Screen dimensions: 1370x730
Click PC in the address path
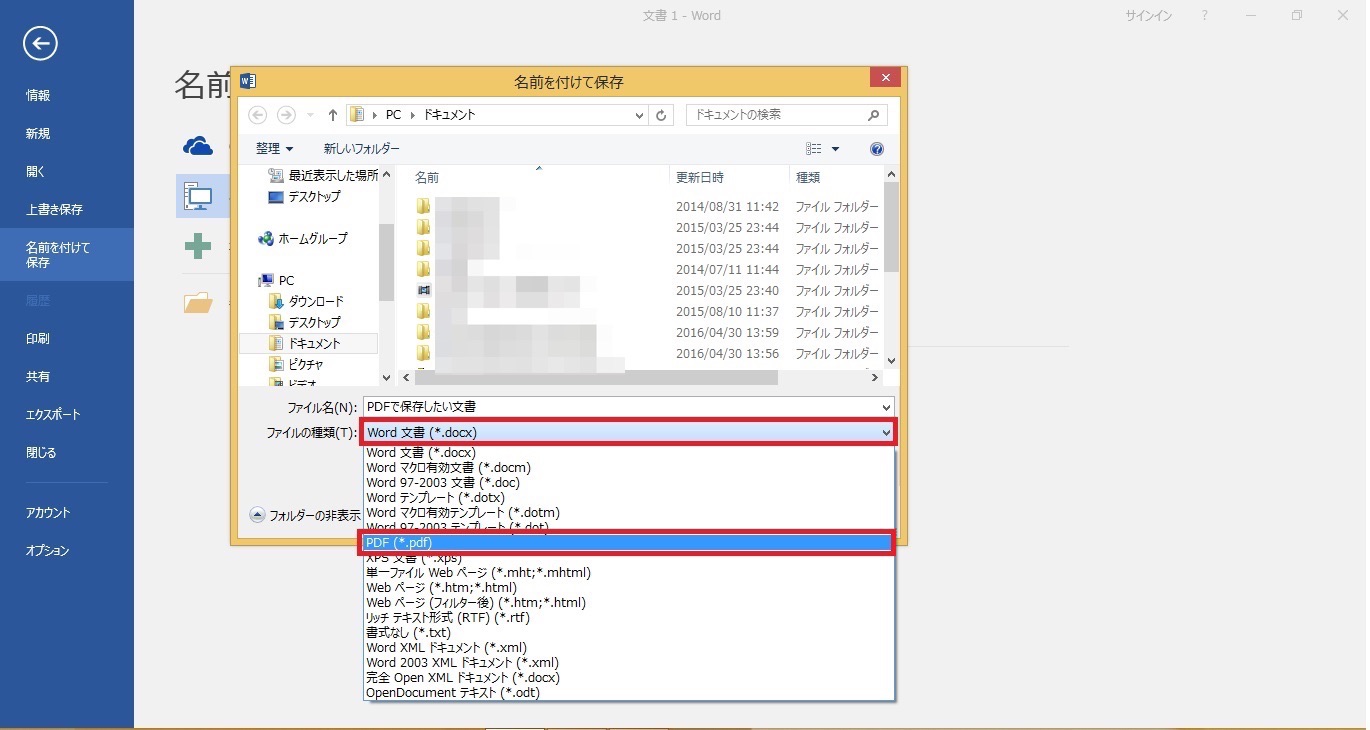[x=394, y=115]
